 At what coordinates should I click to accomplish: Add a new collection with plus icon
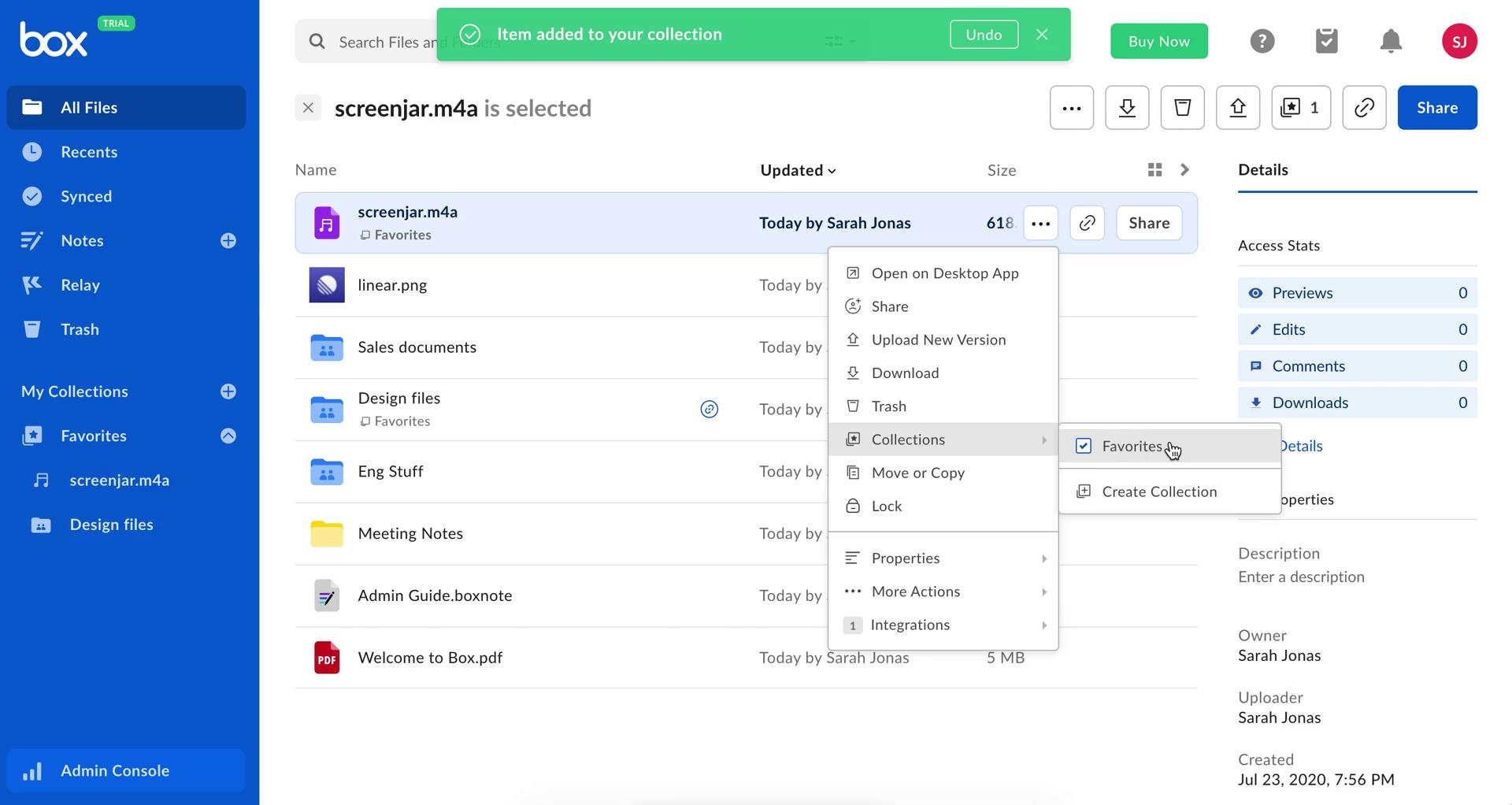(x=228, y=391)
